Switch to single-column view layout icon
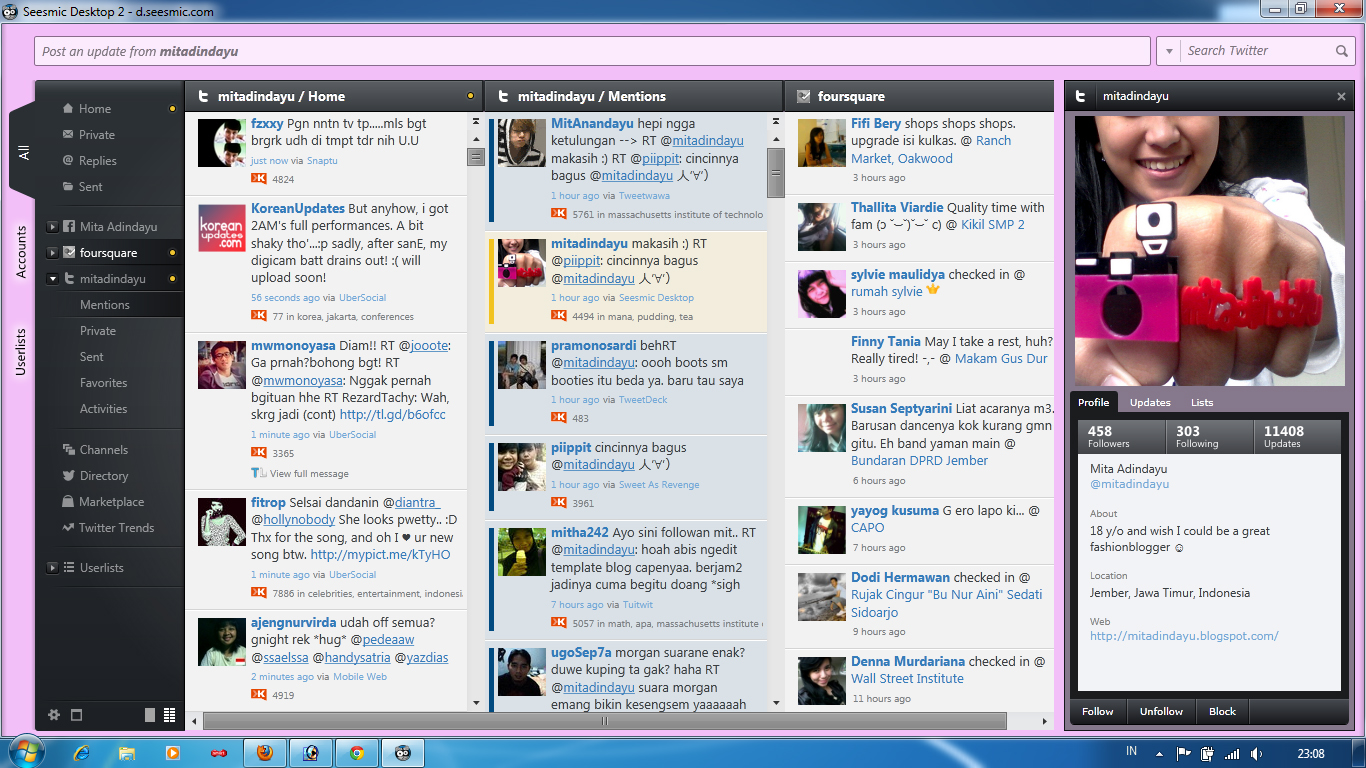Viewport: 1366px width, 768px height. click(x=150, y=715)
